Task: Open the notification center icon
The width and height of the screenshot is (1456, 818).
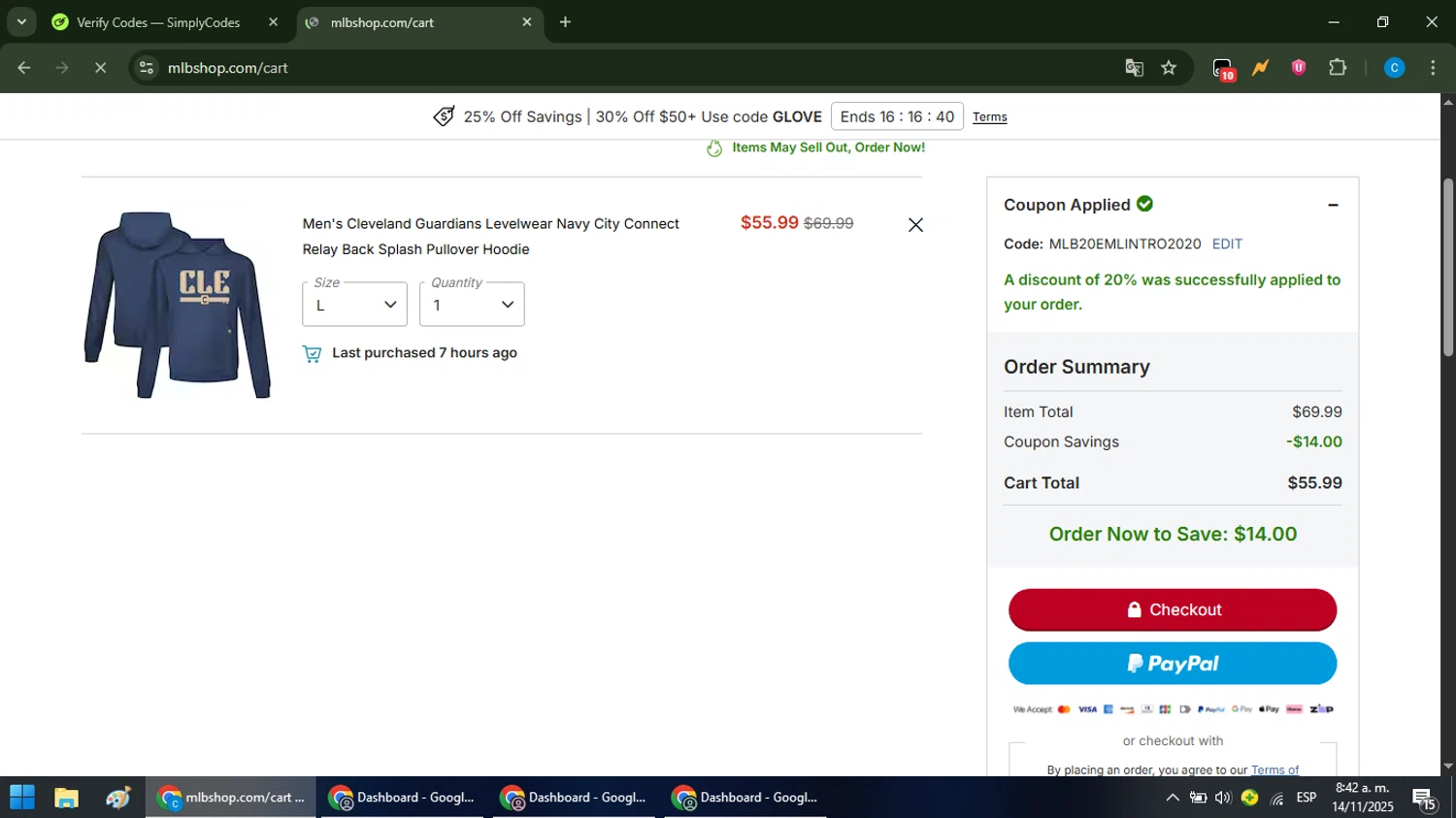Action: click(x=1425, y=800)
